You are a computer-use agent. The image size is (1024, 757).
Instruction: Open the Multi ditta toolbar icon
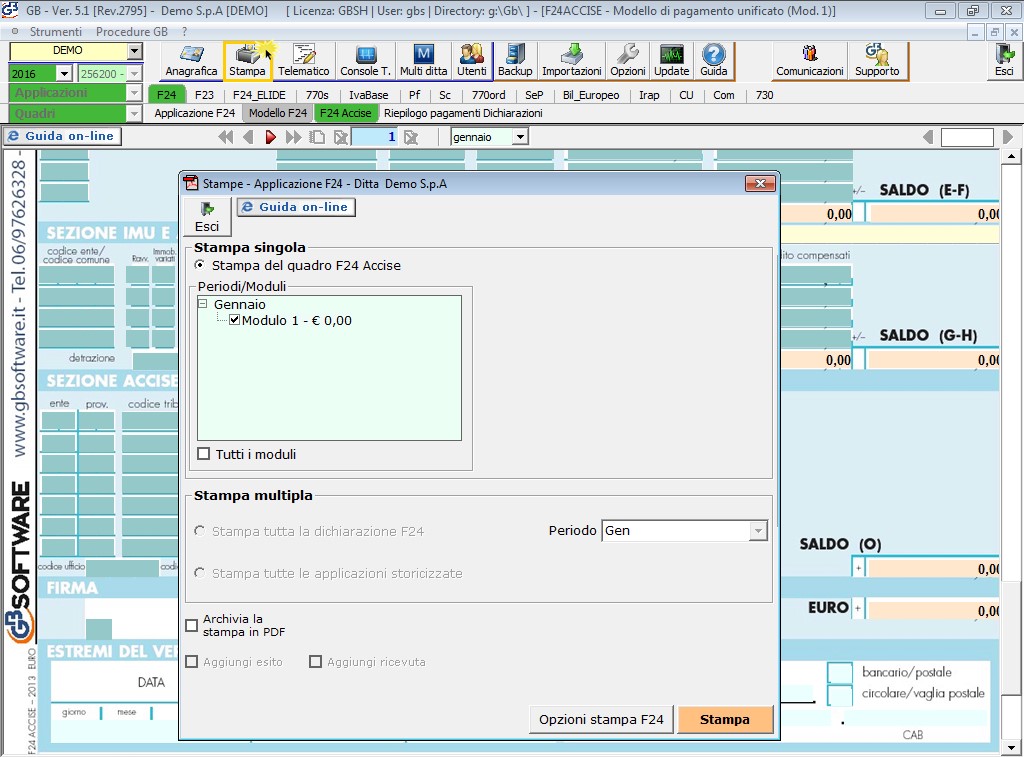[423, 61]
